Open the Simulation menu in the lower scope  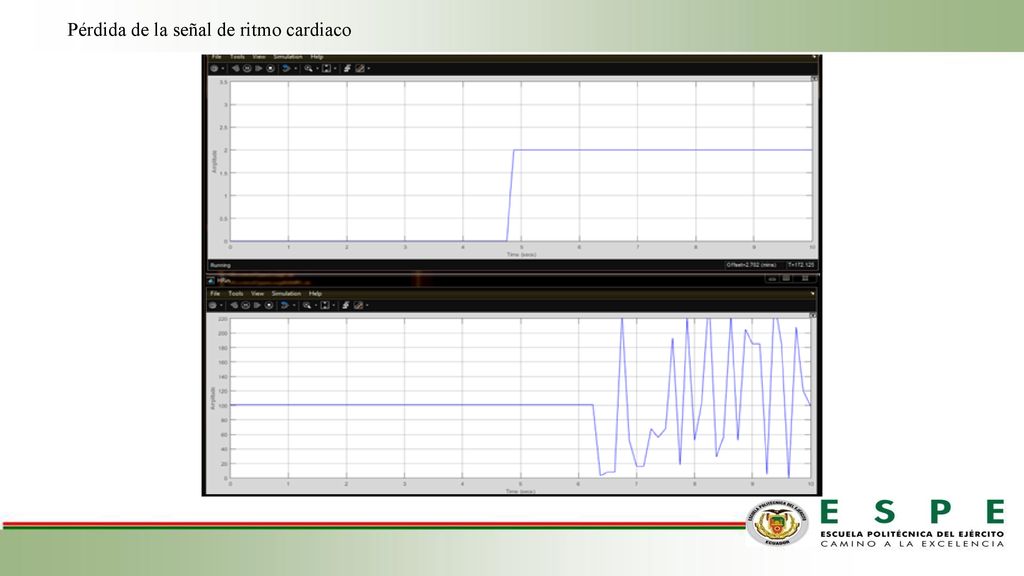pyautogui.click(x=286, y=294)
